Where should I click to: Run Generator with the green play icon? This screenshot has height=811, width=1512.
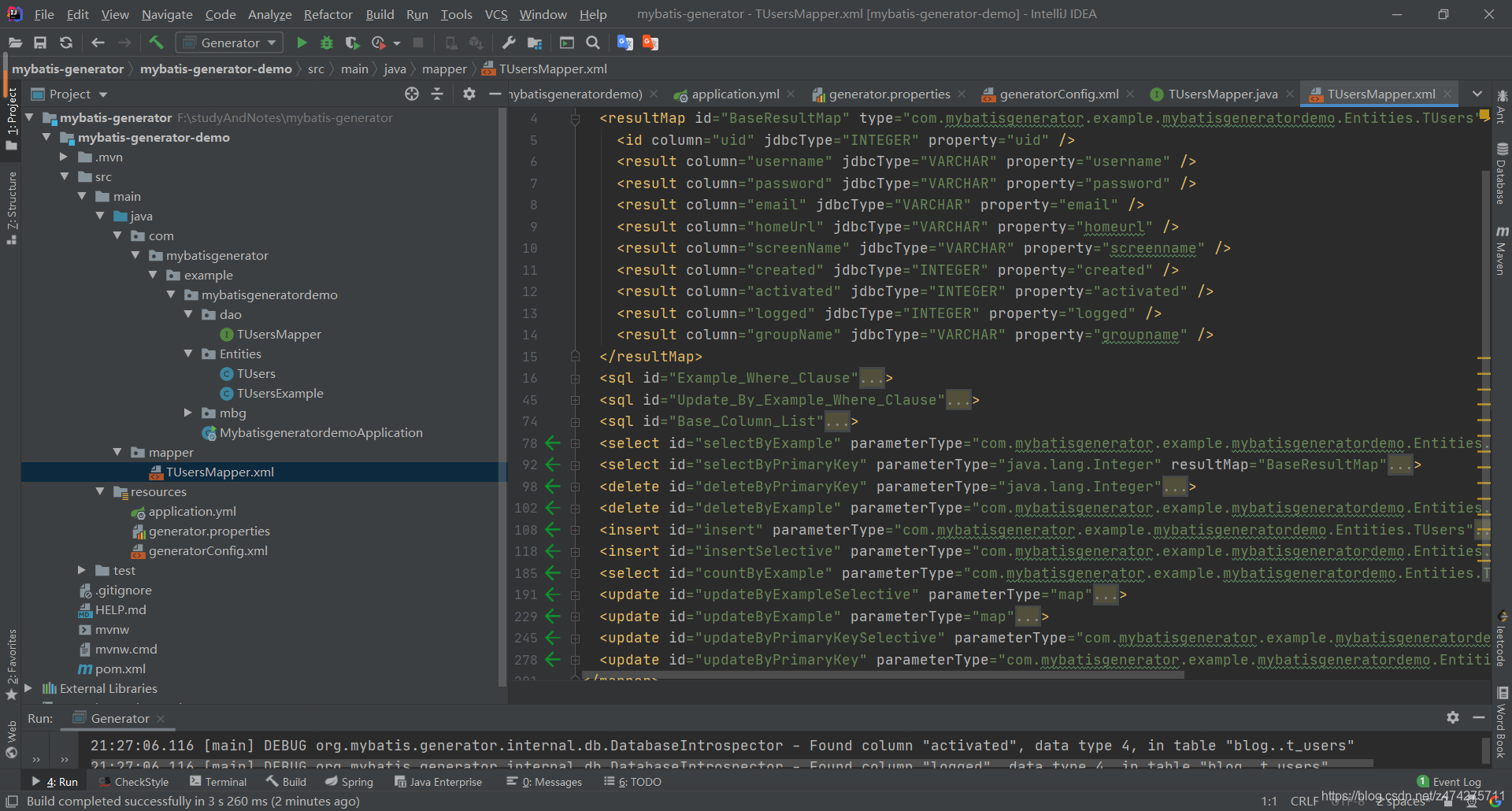tap(302, 43)
